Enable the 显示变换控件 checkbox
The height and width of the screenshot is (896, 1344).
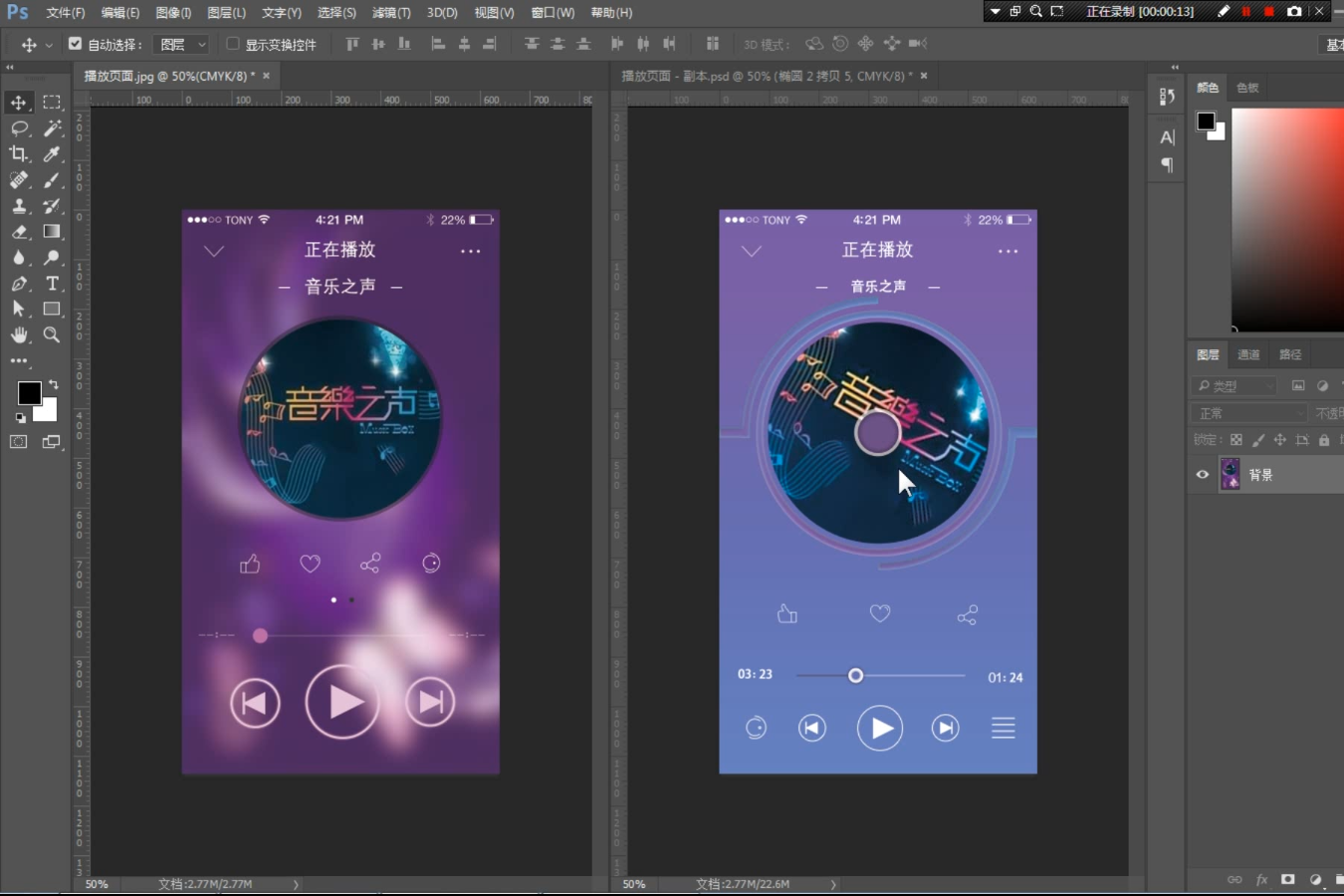pos(232,44)
